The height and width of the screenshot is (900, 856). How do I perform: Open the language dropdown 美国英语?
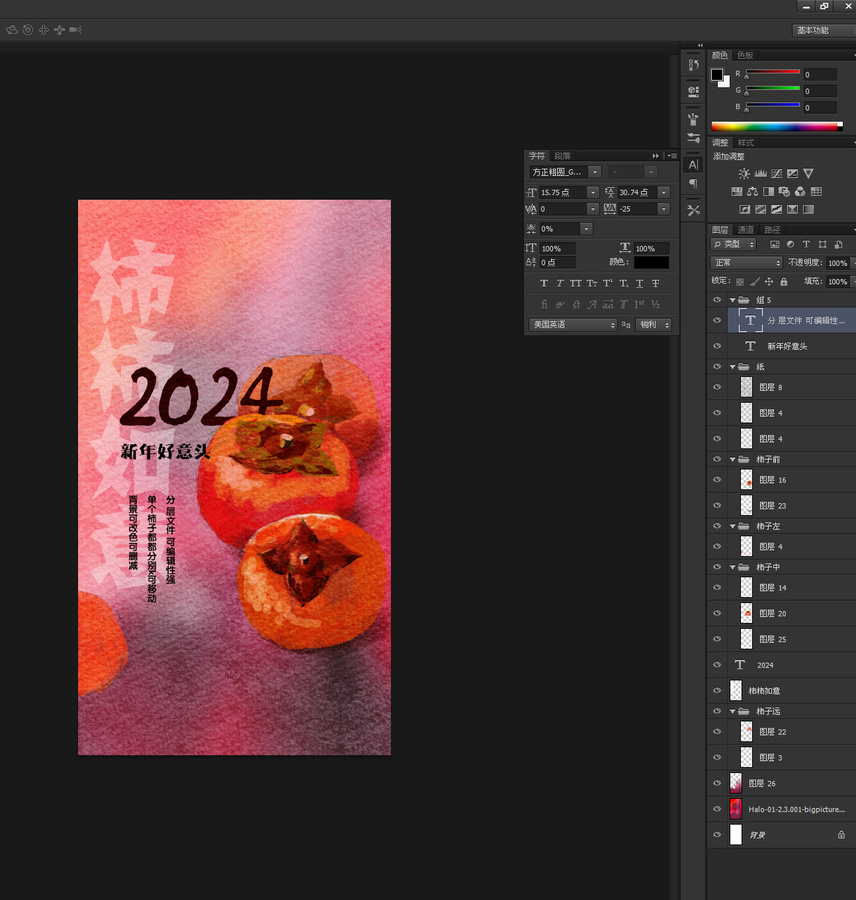(x=572, y=325)
